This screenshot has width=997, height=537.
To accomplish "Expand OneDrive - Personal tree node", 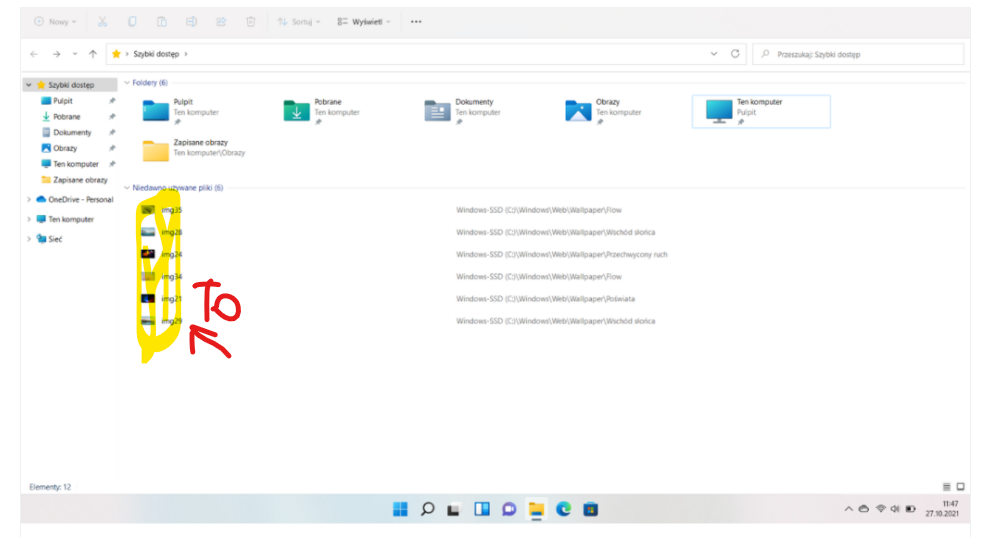I will (29, 199).
